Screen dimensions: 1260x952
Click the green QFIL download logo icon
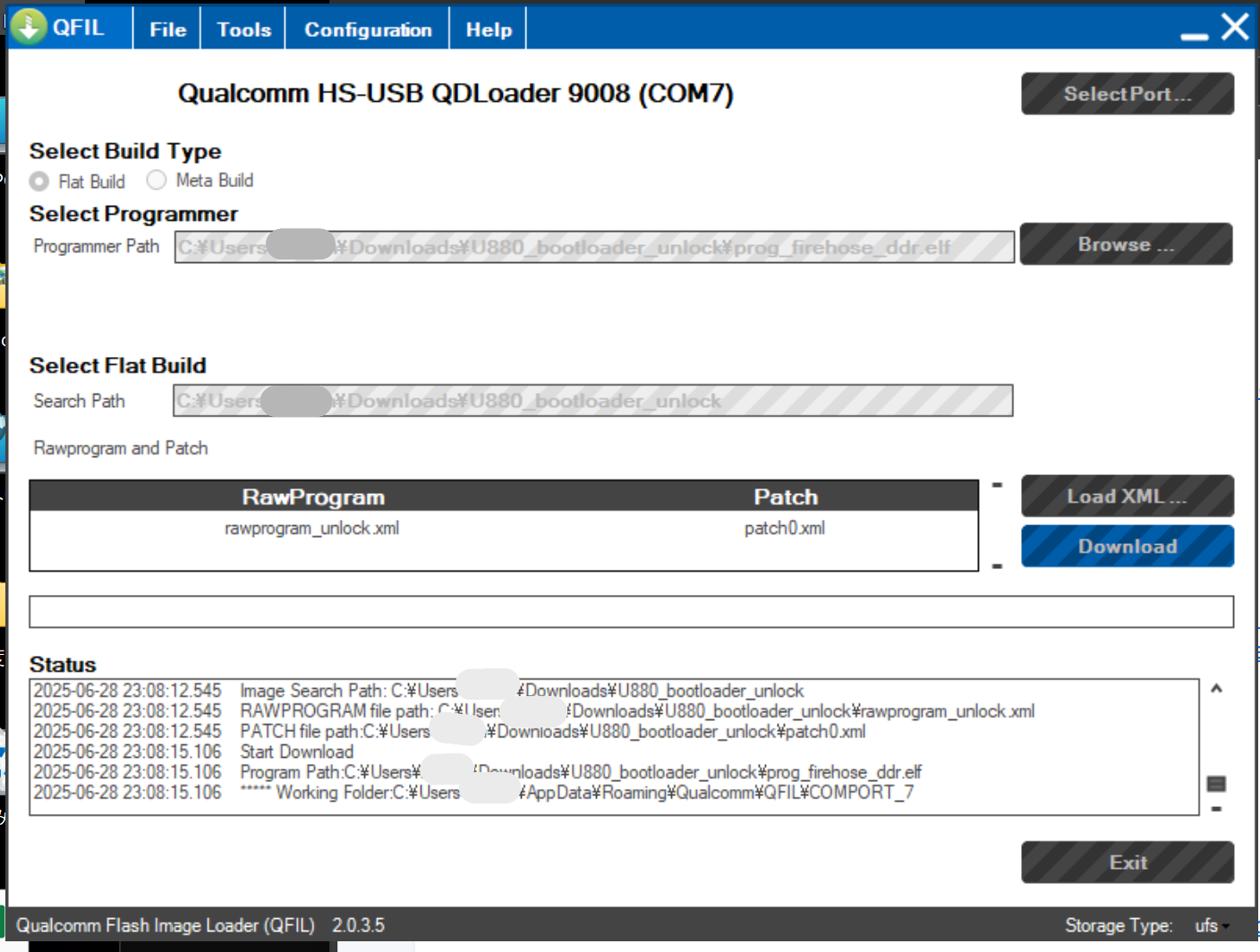point(29,27)
